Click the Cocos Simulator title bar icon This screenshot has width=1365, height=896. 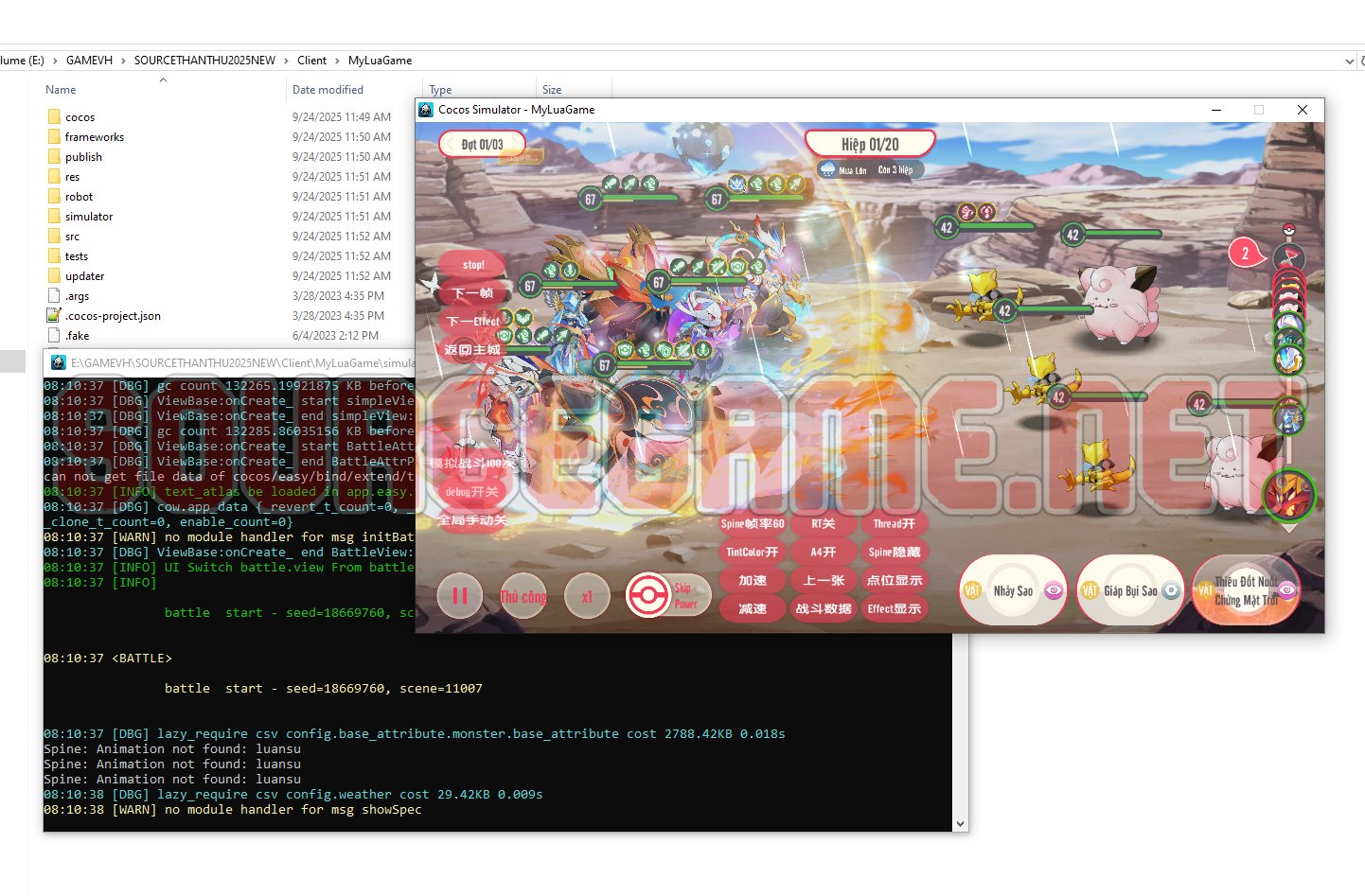click(x=426, y=110)
